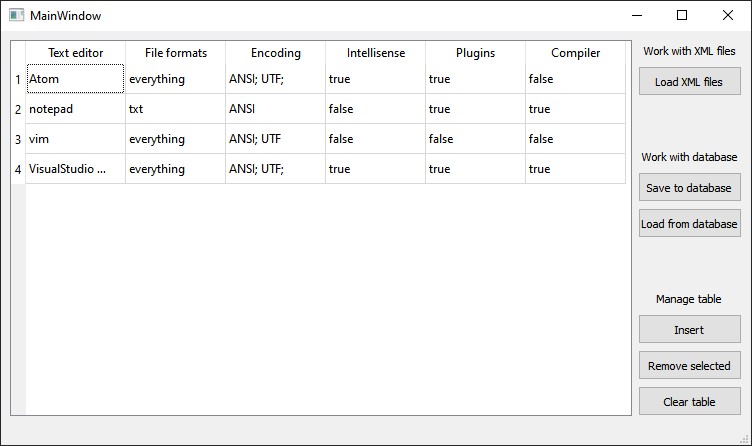The width and height of the screenshot is (752, 446).
Task: Clear table button
Action: coord(690,401)
